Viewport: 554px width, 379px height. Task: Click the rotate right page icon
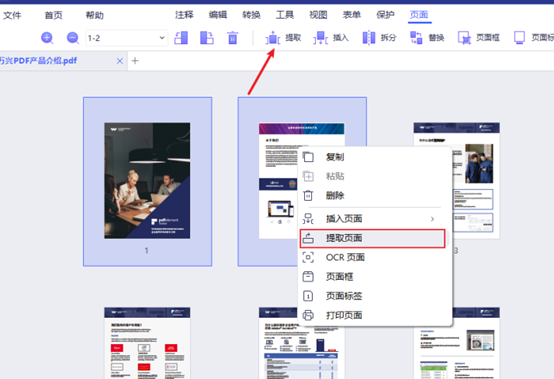[x=207, y=37]
